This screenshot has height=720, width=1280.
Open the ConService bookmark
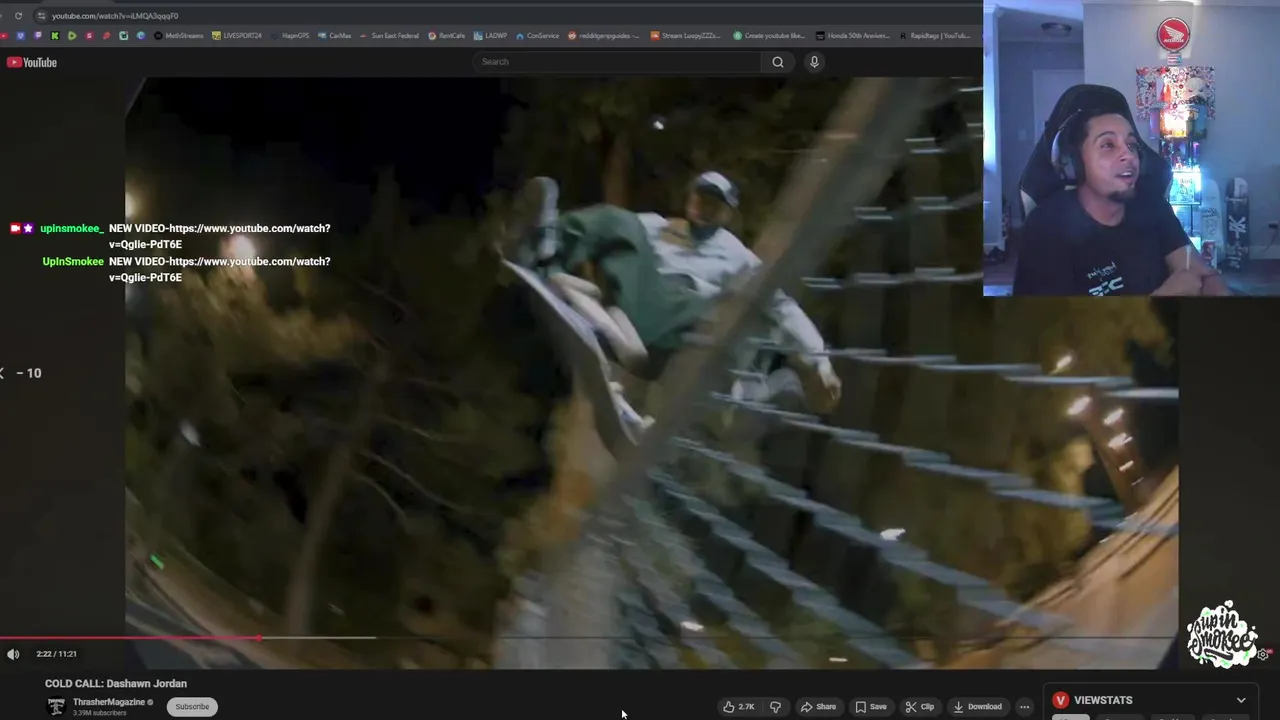point(537,36)
